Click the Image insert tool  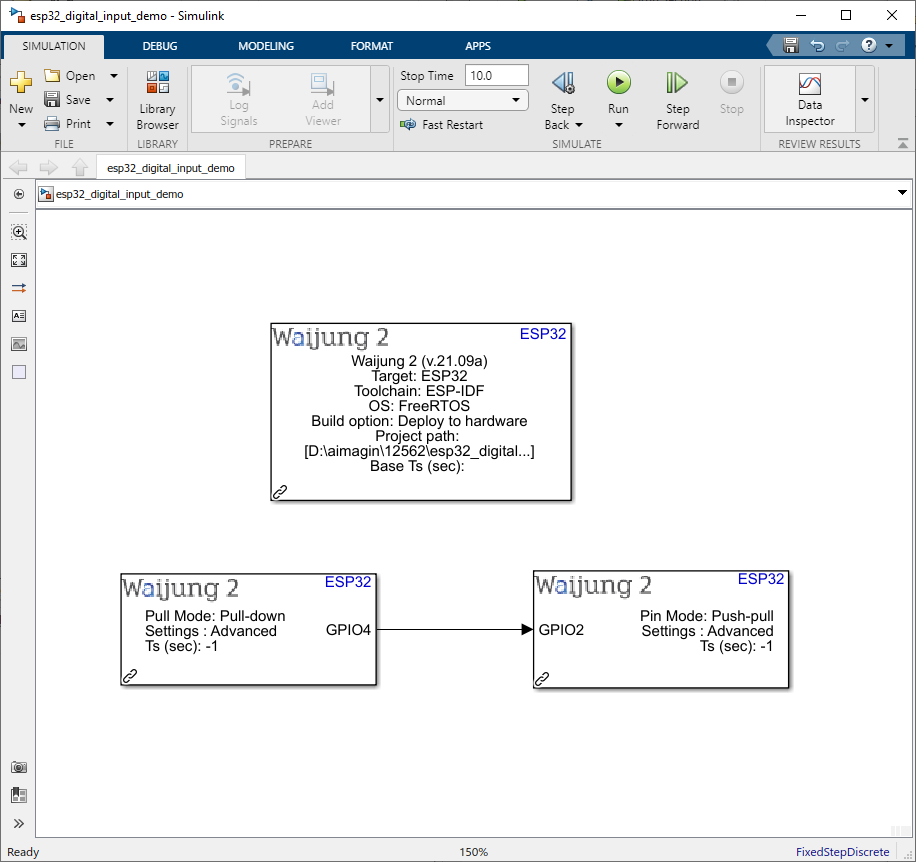coord(19,344)
